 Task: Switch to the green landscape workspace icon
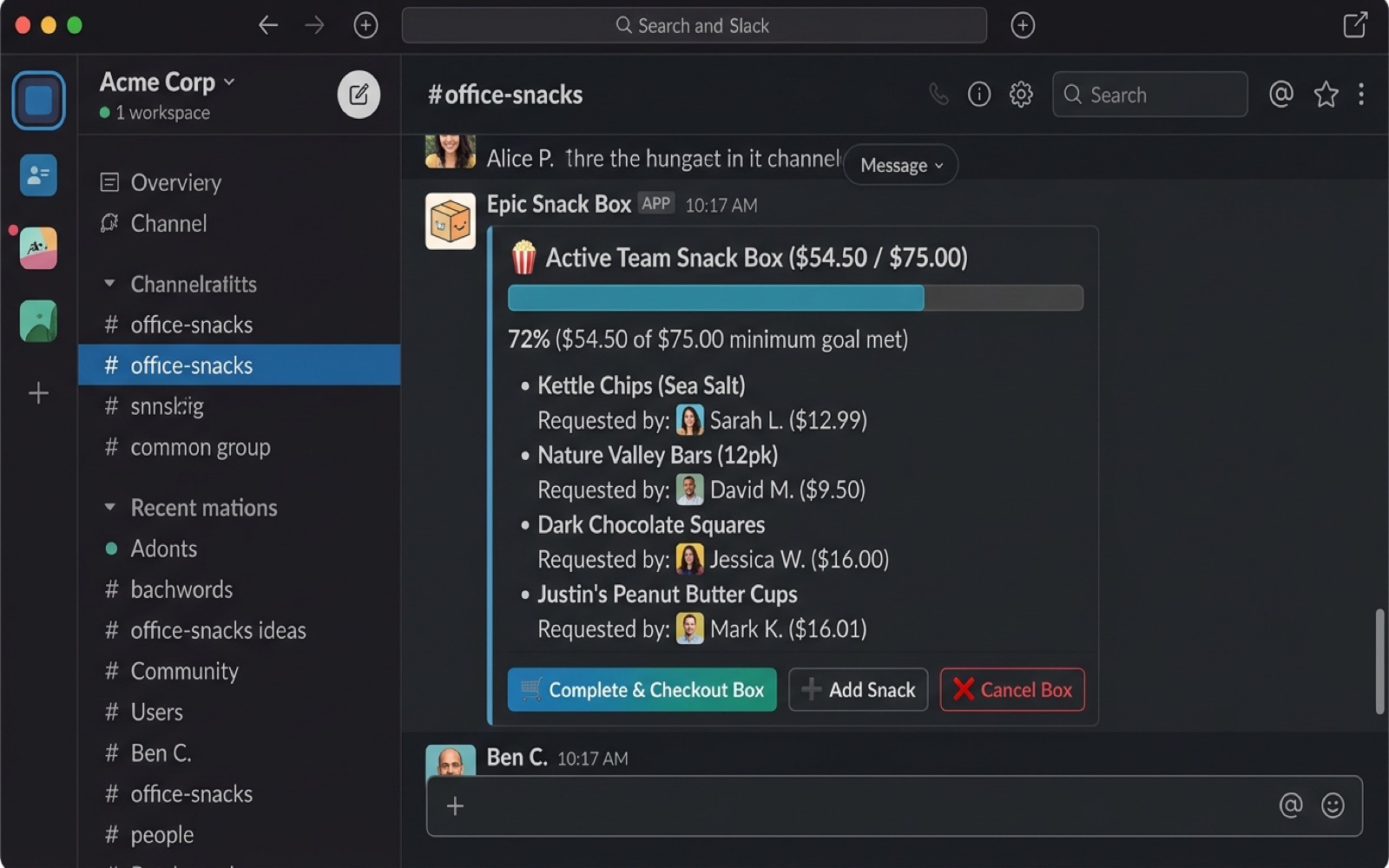tap(38, 321)
